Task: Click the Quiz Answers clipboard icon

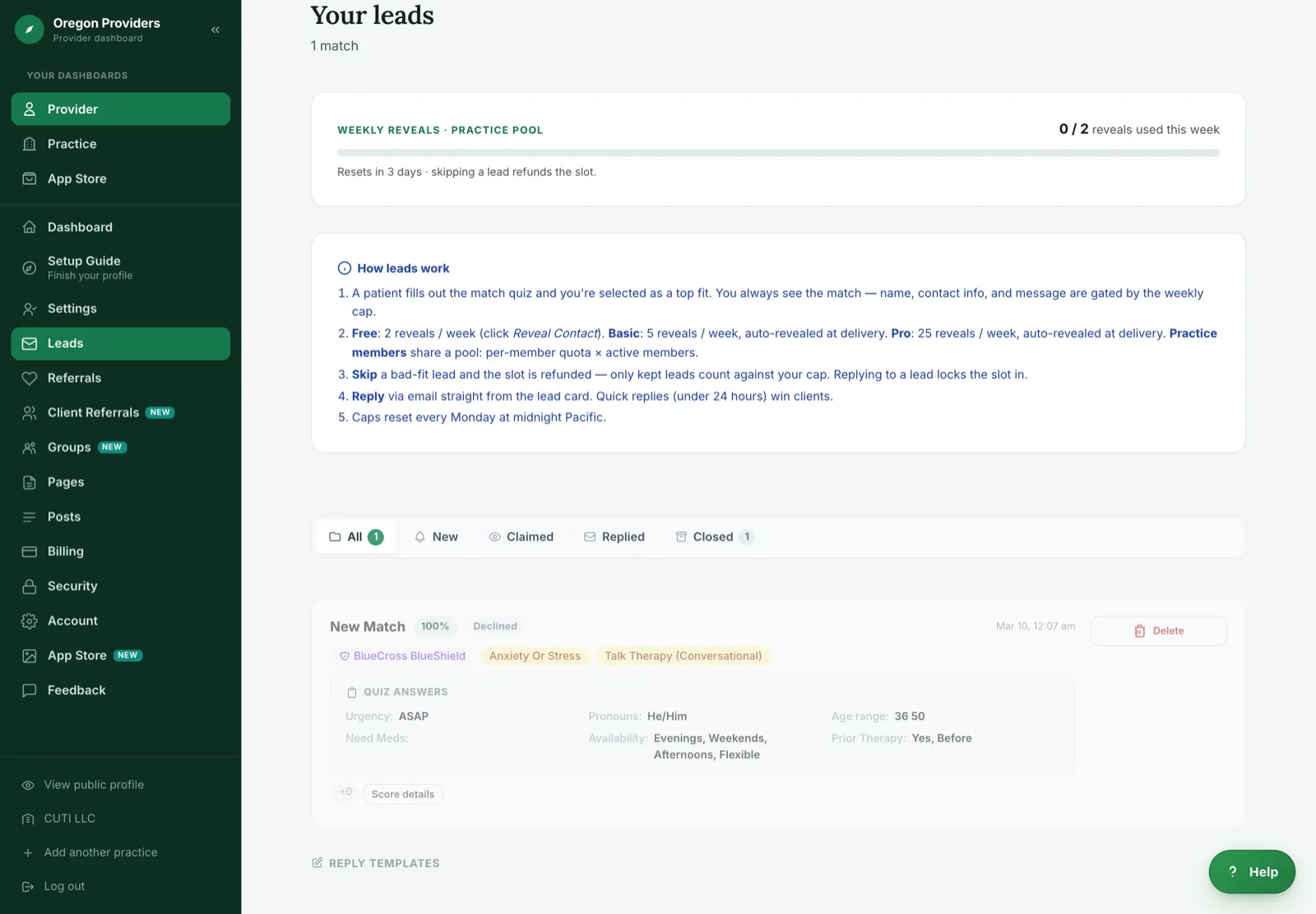Action: point(352,692)
